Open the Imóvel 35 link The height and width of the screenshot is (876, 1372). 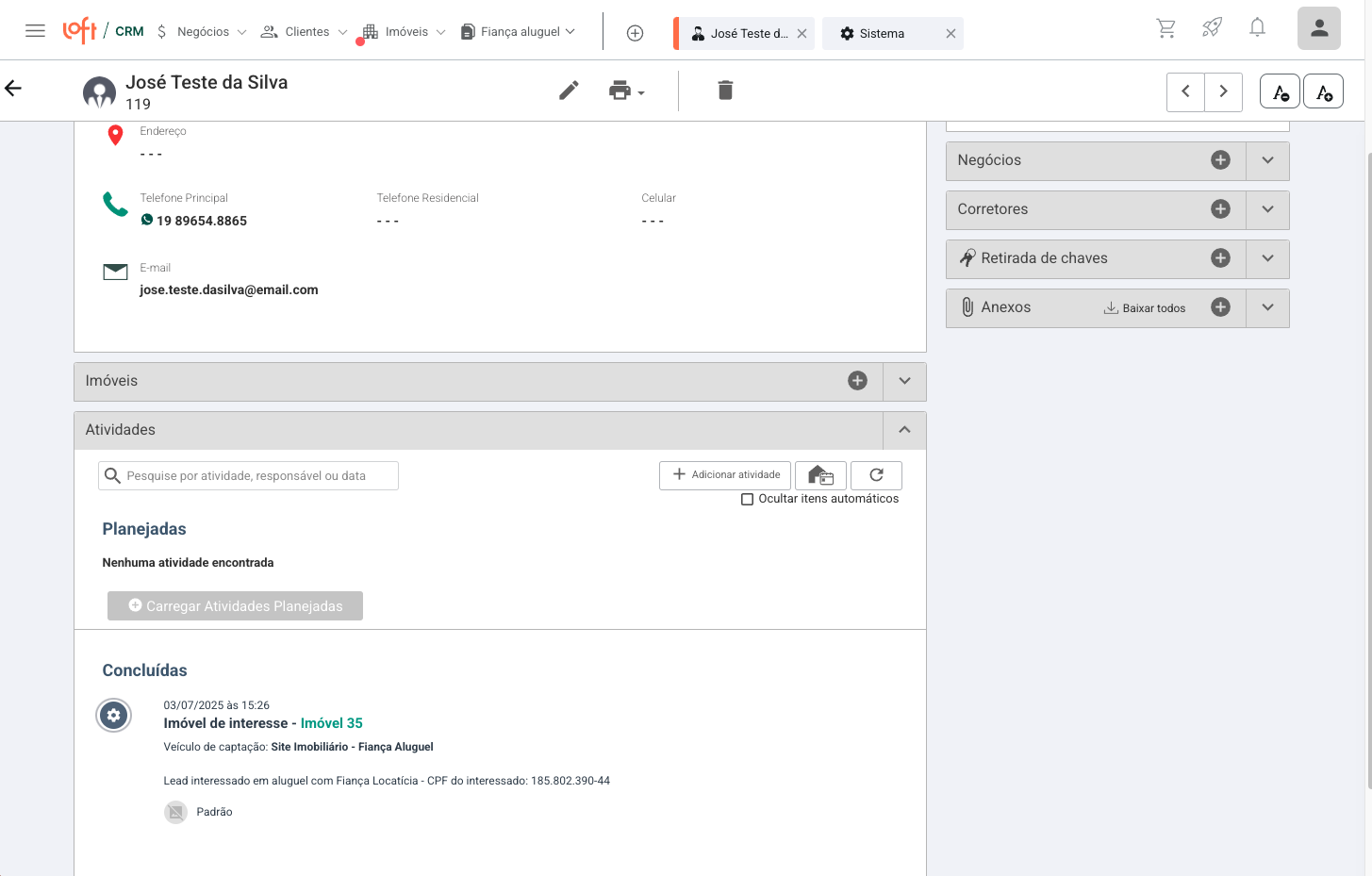(x=331, y=723)
